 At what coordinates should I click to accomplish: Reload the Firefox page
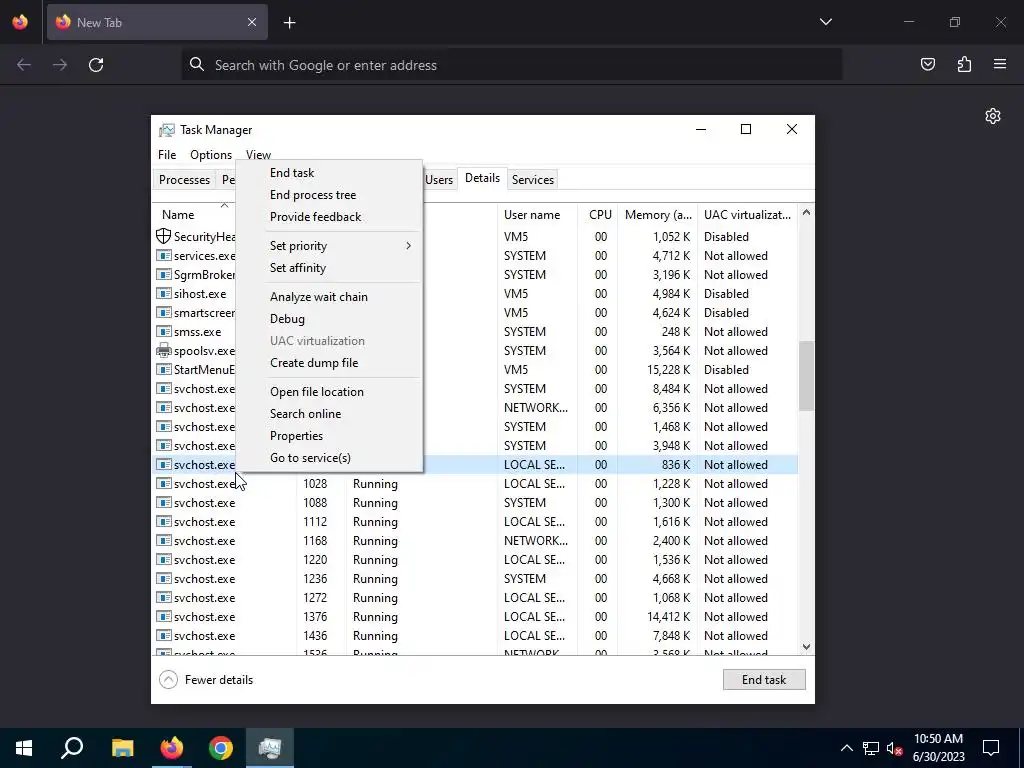(96, 65)
